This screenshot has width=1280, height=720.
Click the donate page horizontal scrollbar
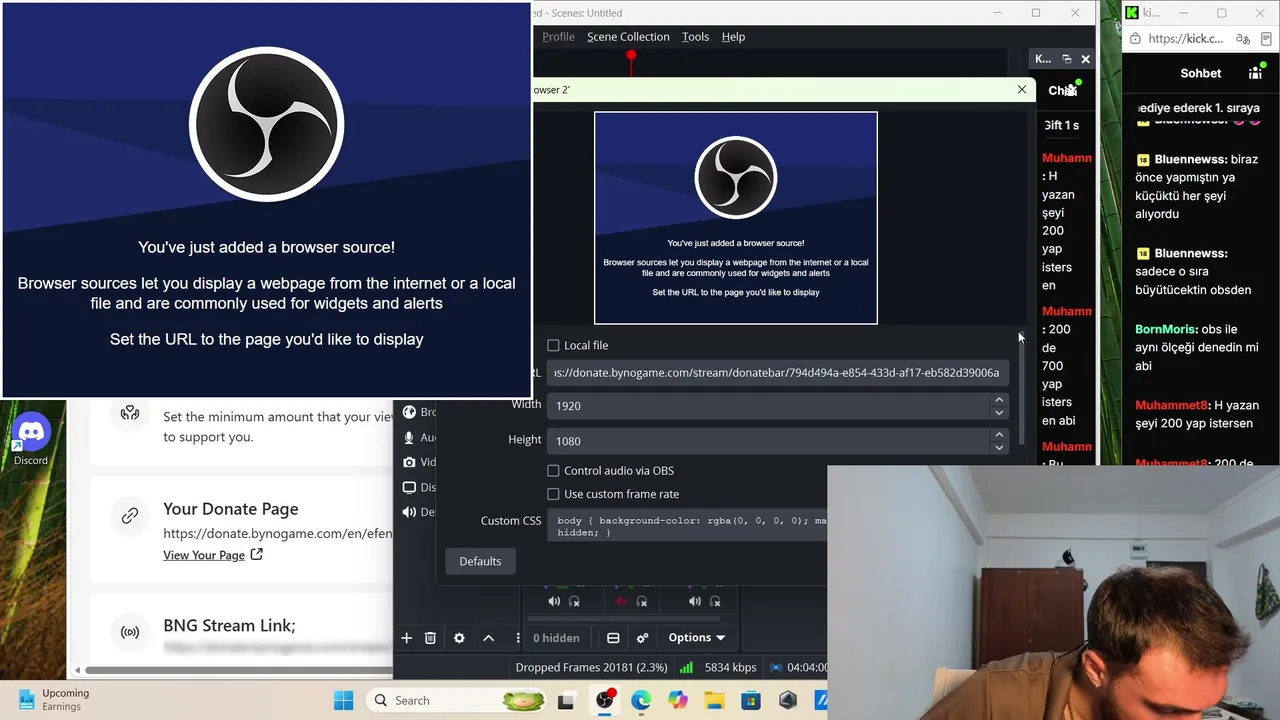(238, 670)
